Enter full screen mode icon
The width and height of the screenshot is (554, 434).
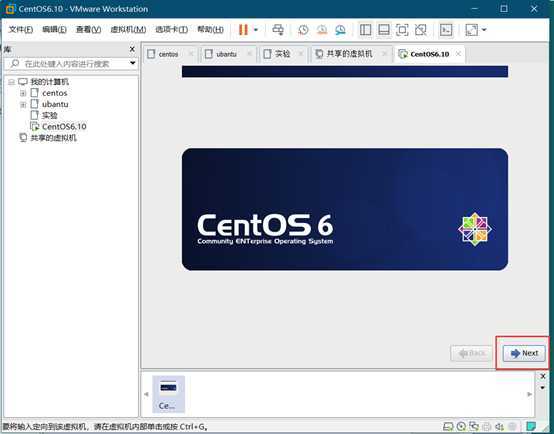402,30
